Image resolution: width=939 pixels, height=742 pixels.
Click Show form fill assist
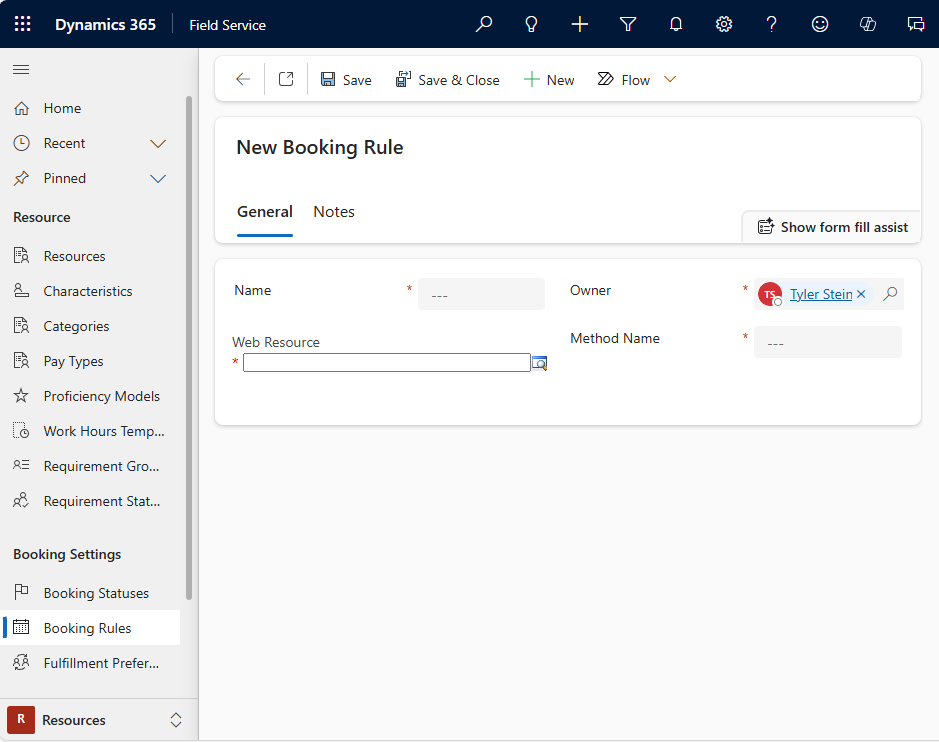click(x=831, y=227)
